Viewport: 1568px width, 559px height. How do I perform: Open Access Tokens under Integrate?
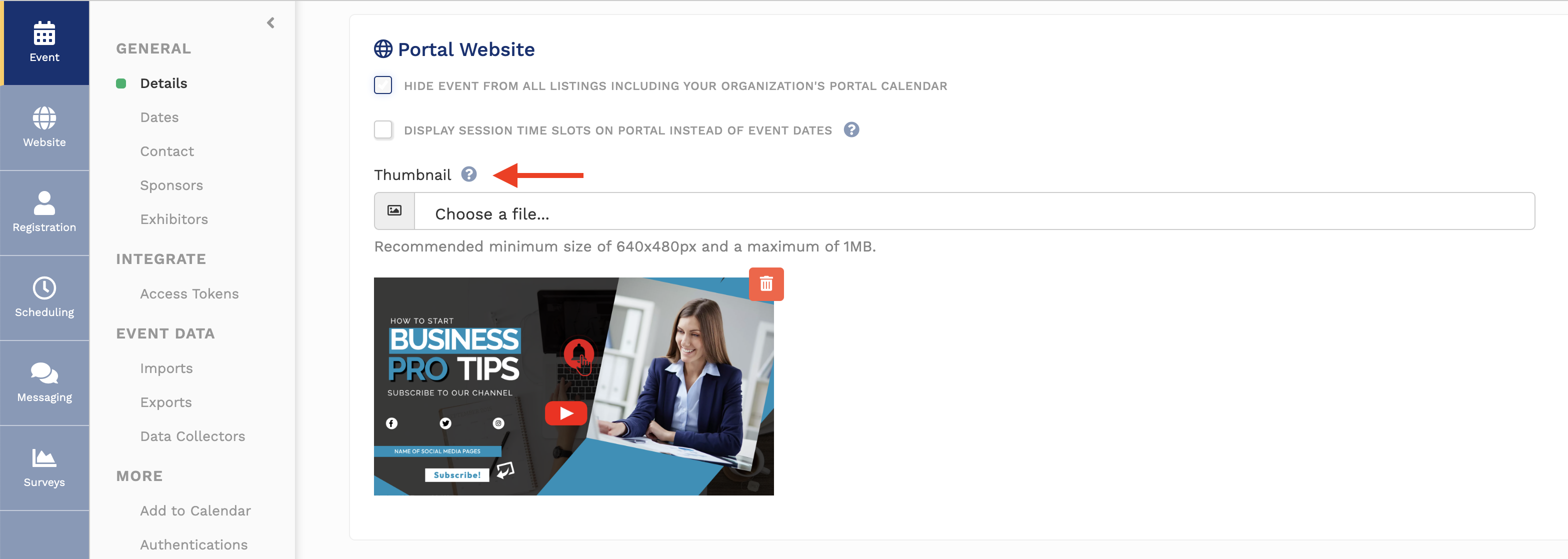(189, 294)
